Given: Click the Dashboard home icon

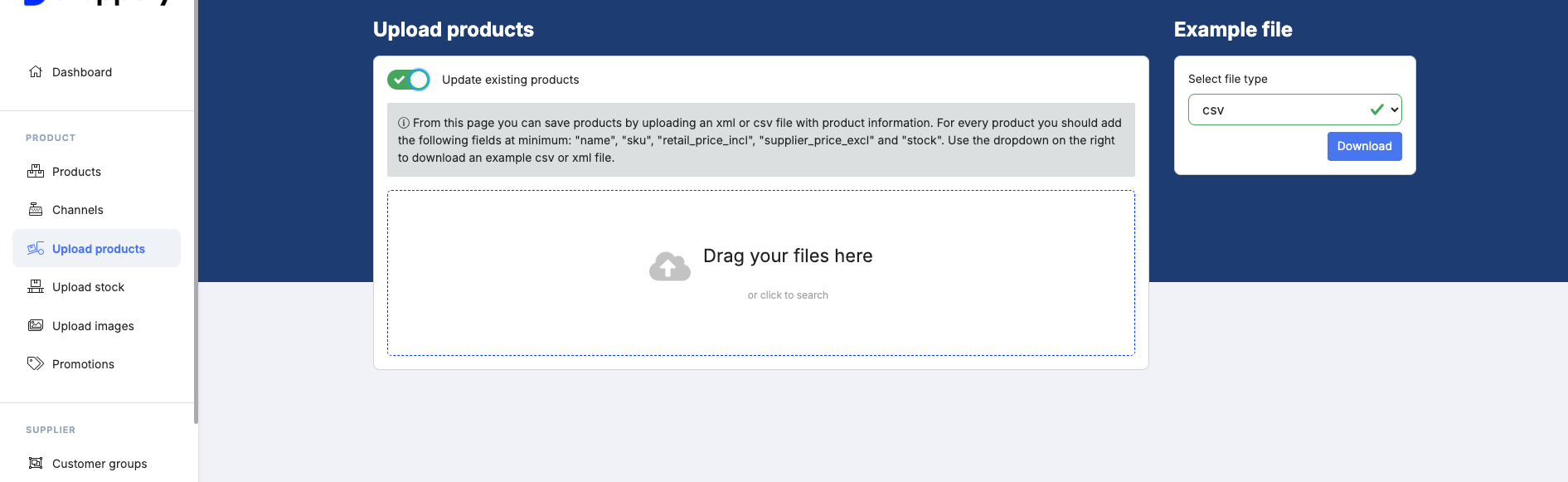Looking at the screenshot, I should click(36, 71).
